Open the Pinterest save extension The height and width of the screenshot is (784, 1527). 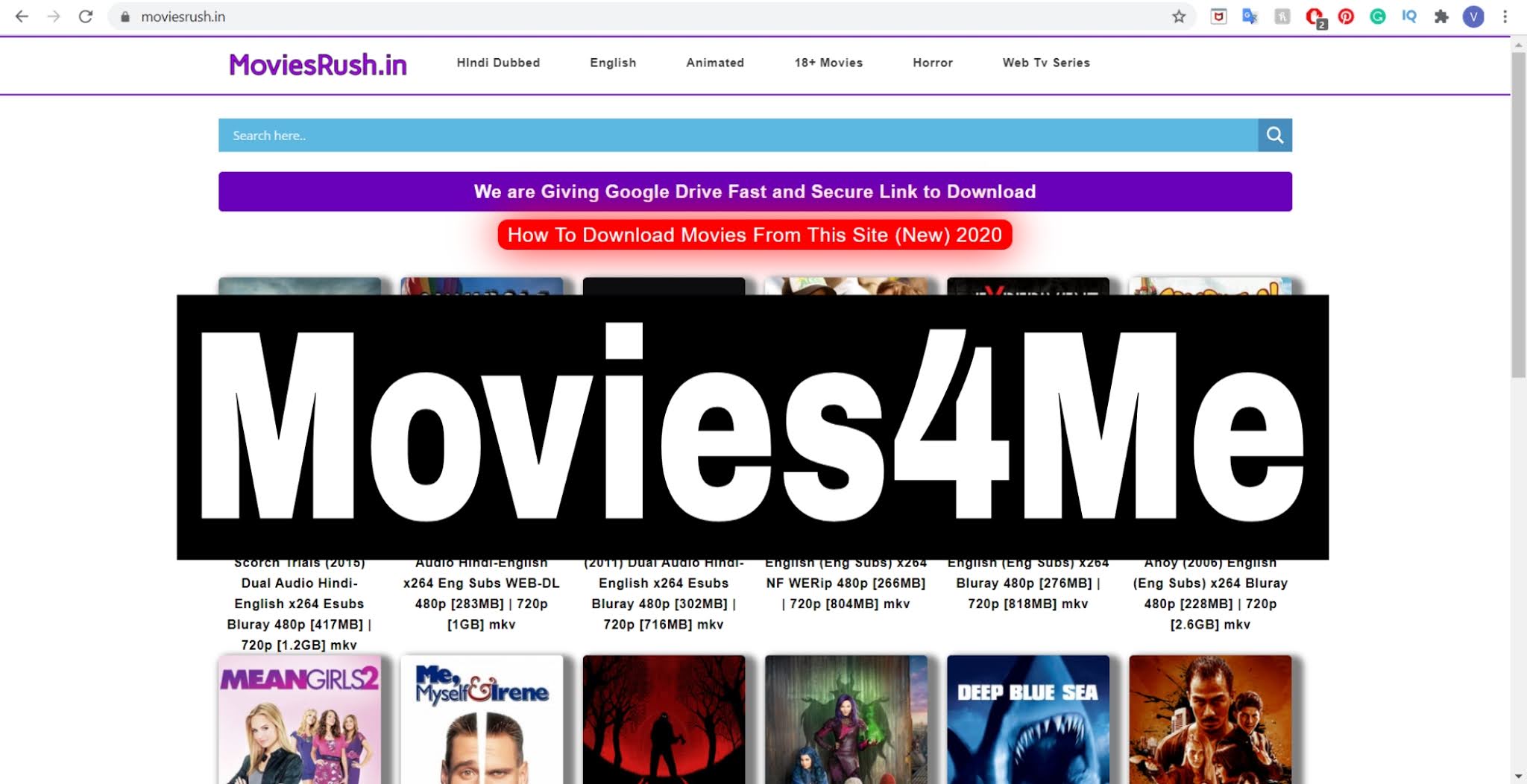[1346, 16]
